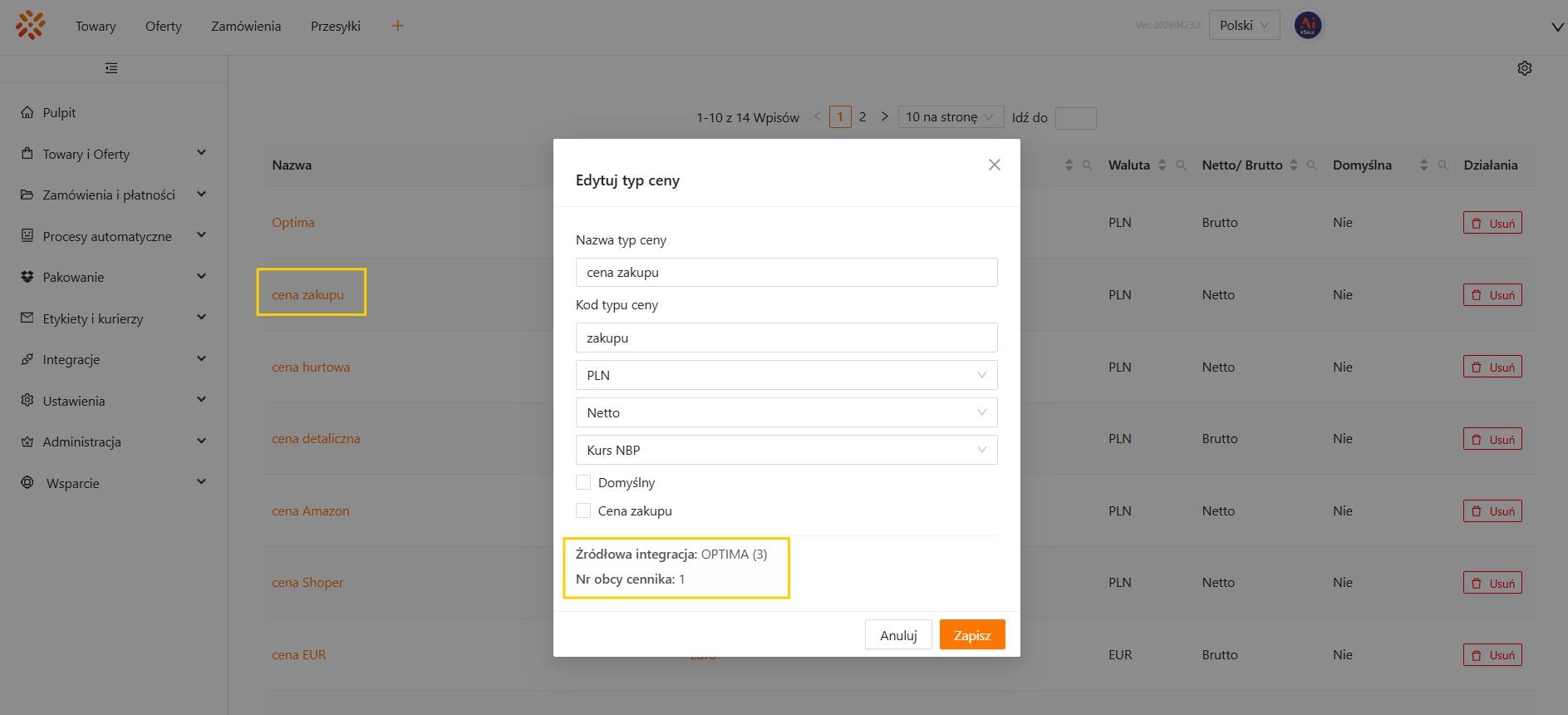Image resolution: width=1568 pixels, height=715 pixels.
Task: Open the Zamówienia top menu item
Action: [x=246, y=26]
